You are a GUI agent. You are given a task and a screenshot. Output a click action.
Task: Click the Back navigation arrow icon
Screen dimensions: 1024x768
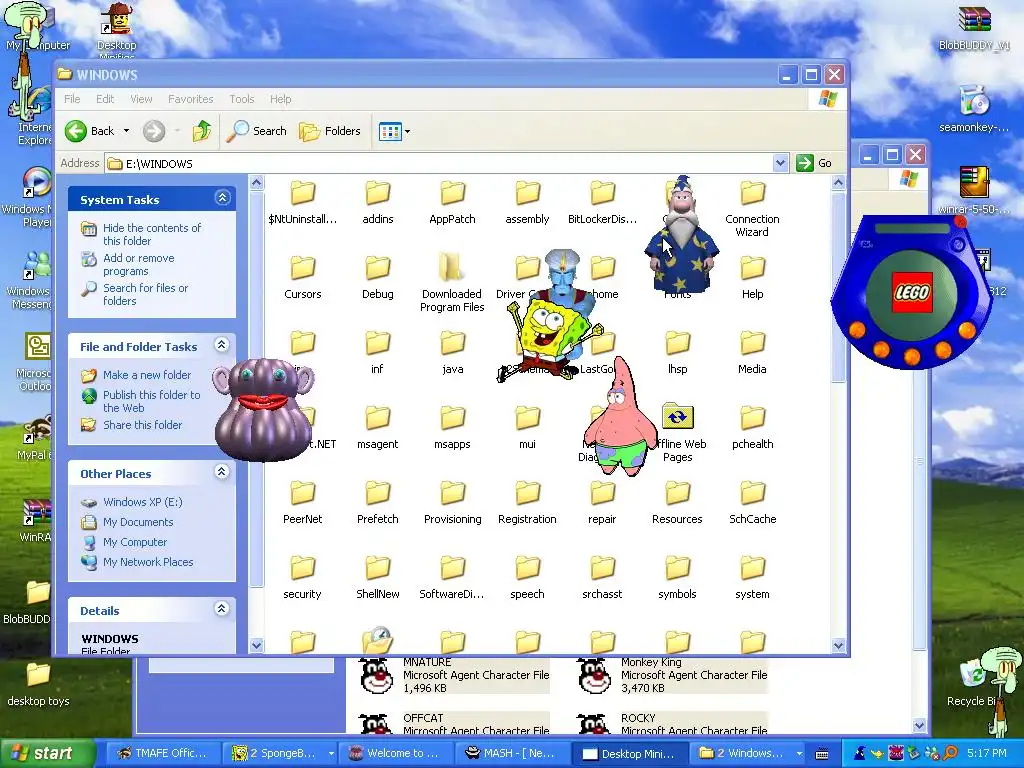[76, 131]
